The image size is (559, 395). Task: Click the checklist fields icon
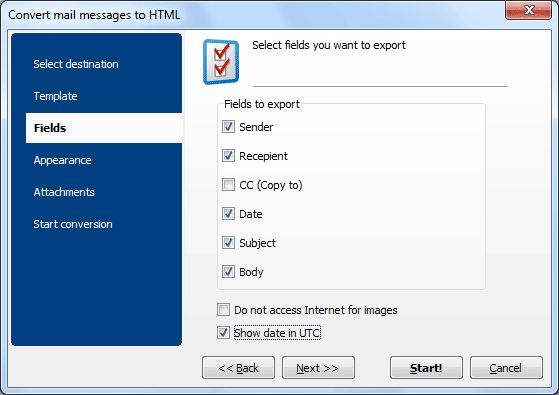coord(221,62)
